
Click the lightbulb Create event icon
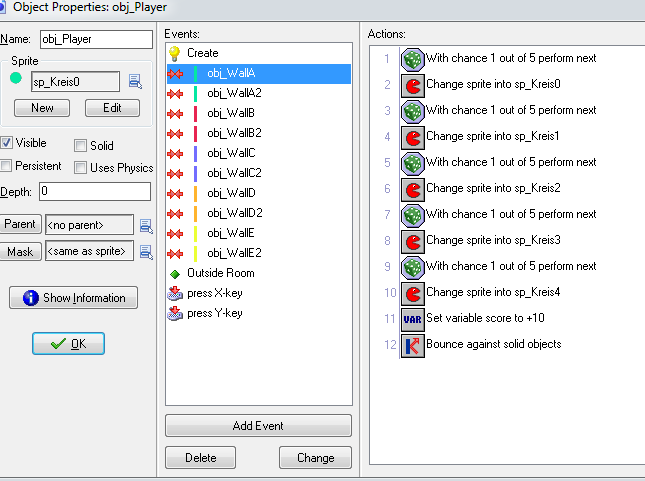click(x=174, y=53)
